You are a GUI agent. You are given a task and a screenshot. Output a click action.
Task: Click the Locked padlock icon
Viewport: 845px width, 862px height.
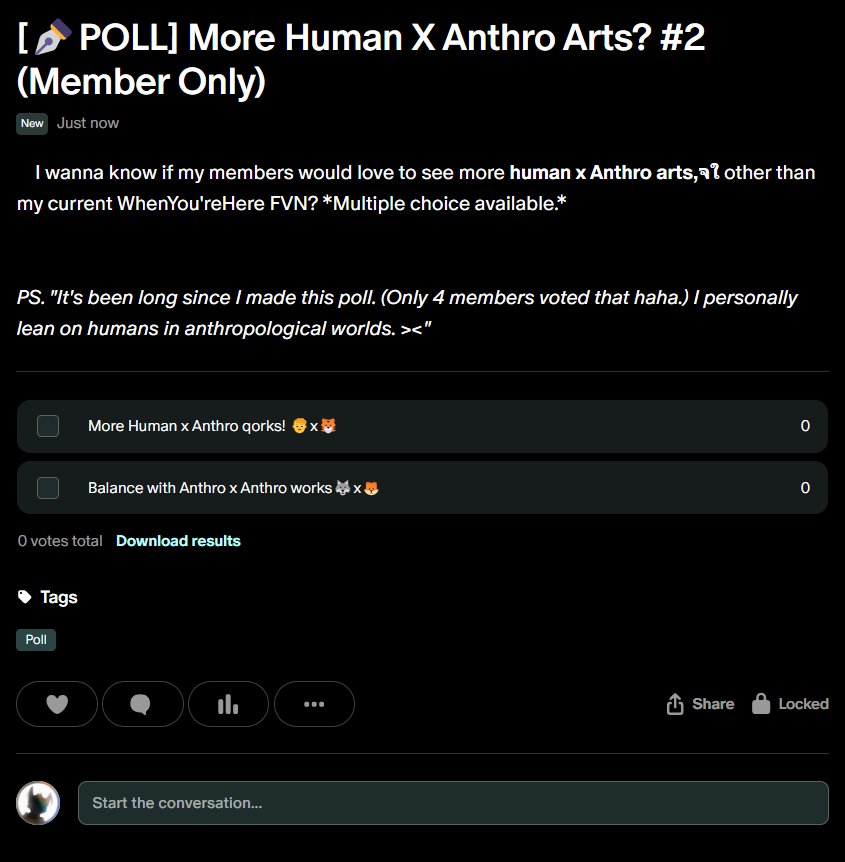[761, 704]
